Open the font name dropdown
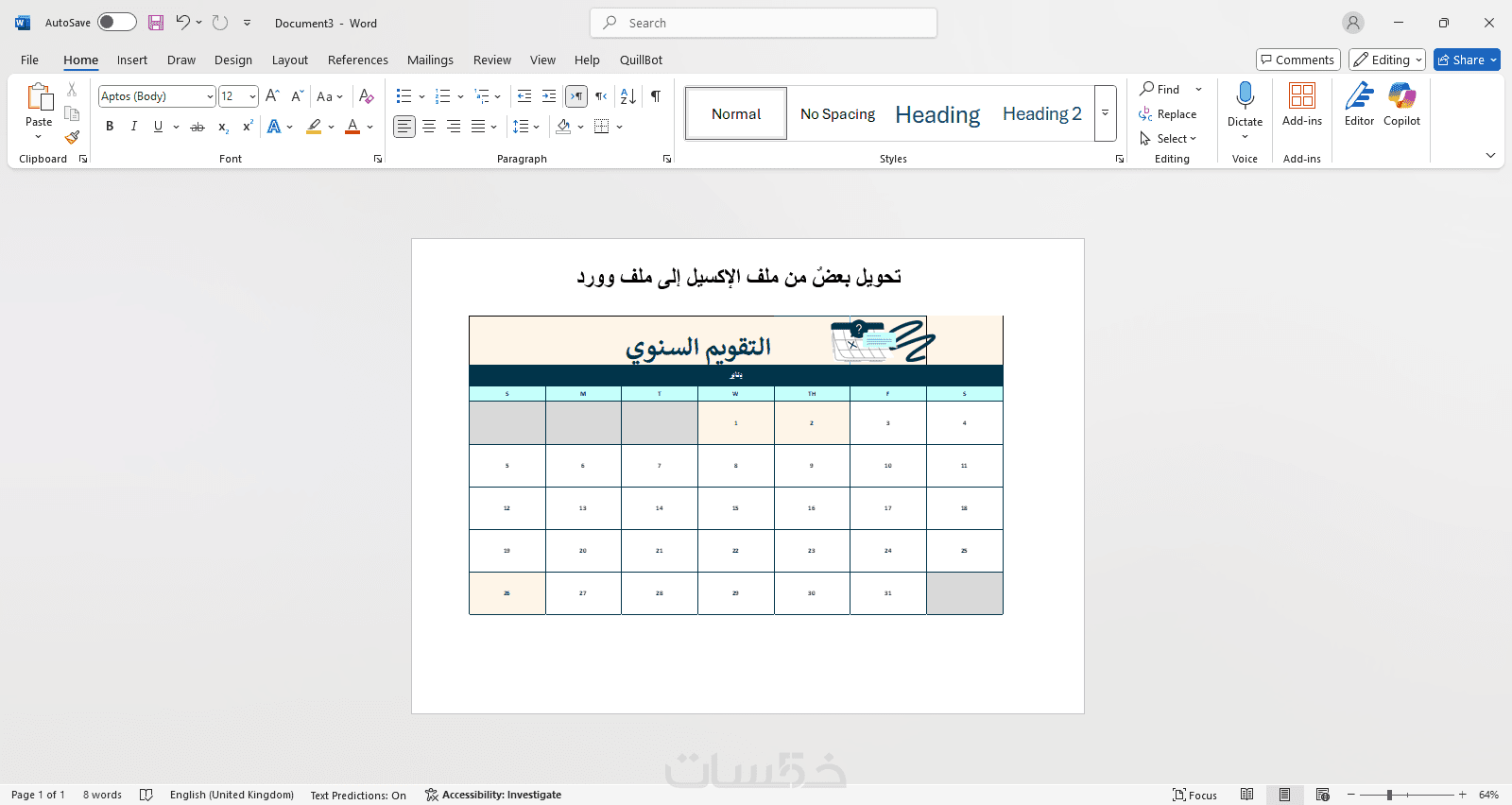This screenshot has height=805, width=1512. coord(210,96)
